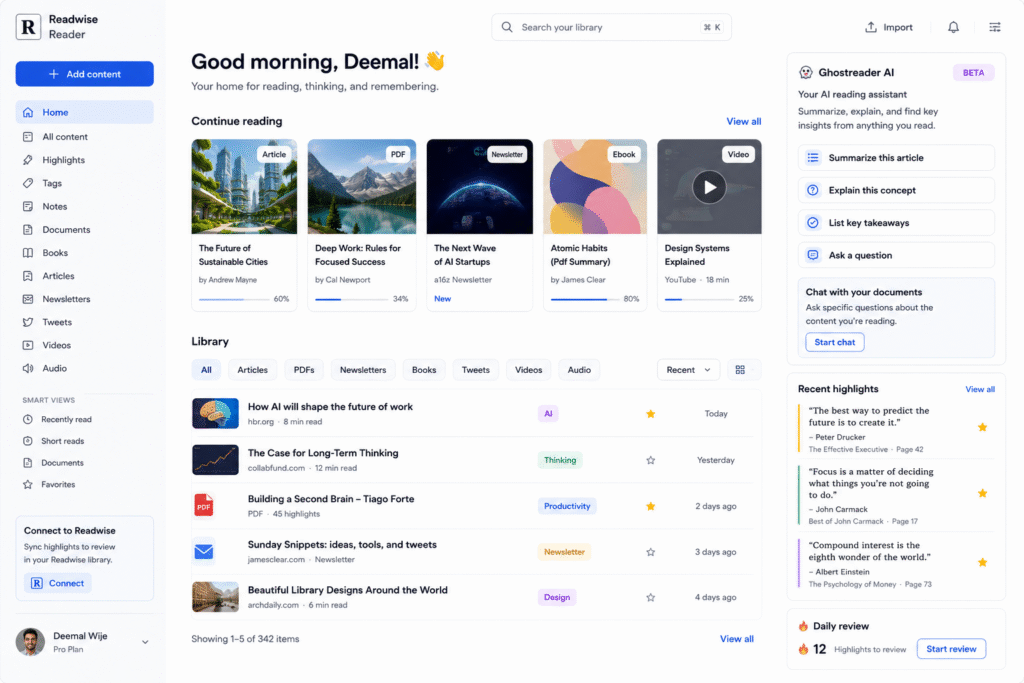
Task: Click the Future of Sustainable Cities progress bar
Action: tap(234, 299)
